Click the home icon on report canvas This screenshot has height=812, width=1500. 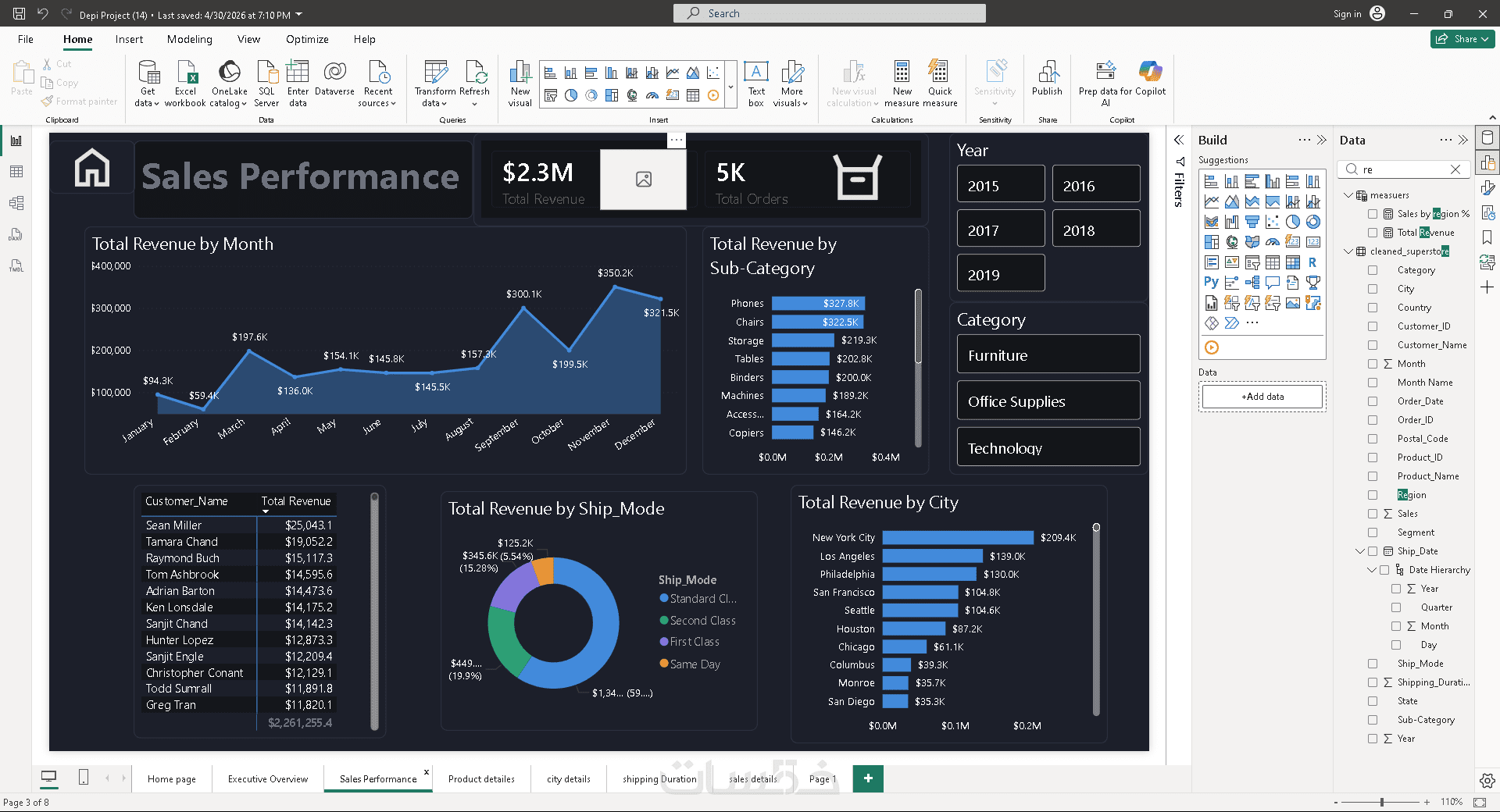tap(91, 168)
